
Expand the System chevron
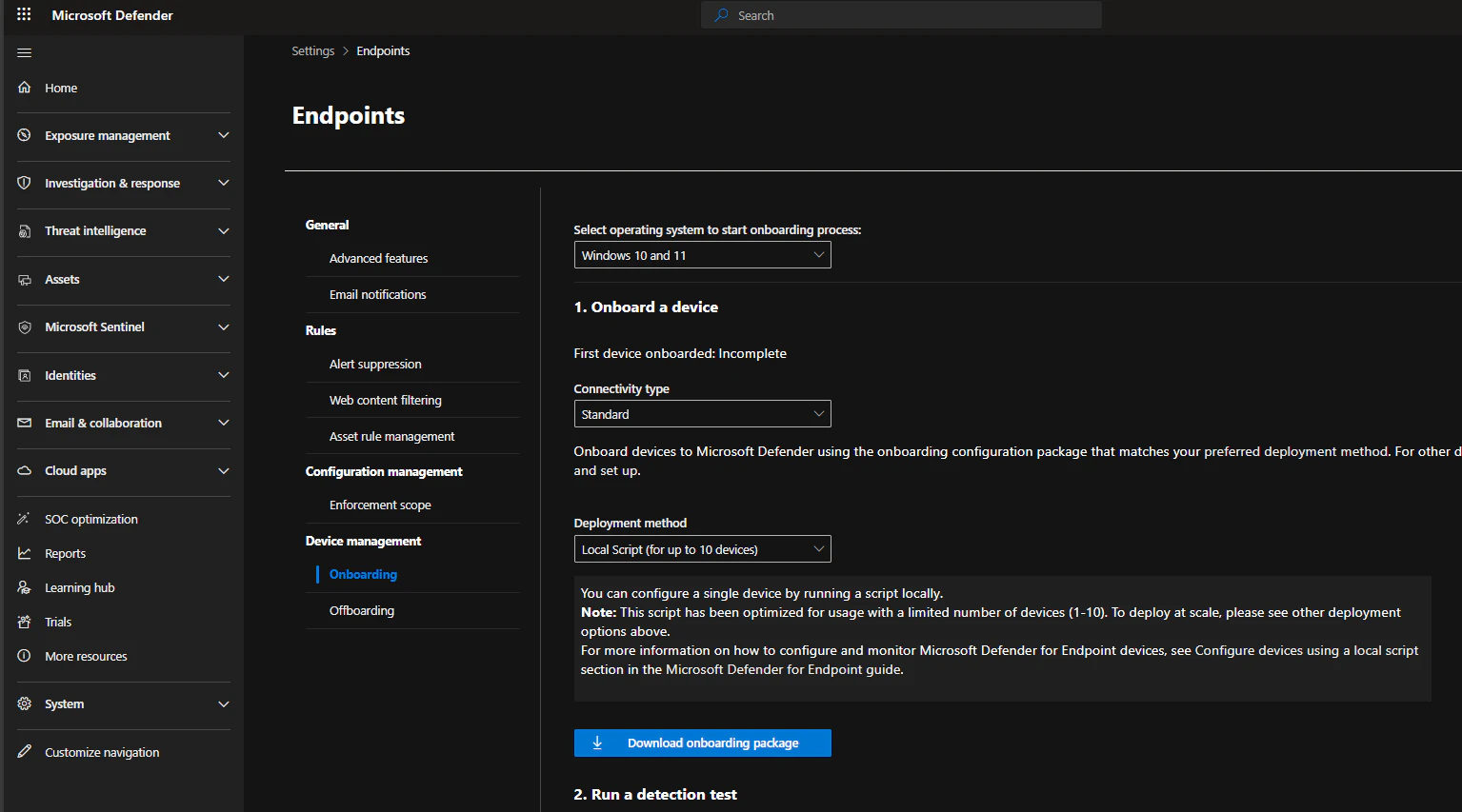[224, 704]
